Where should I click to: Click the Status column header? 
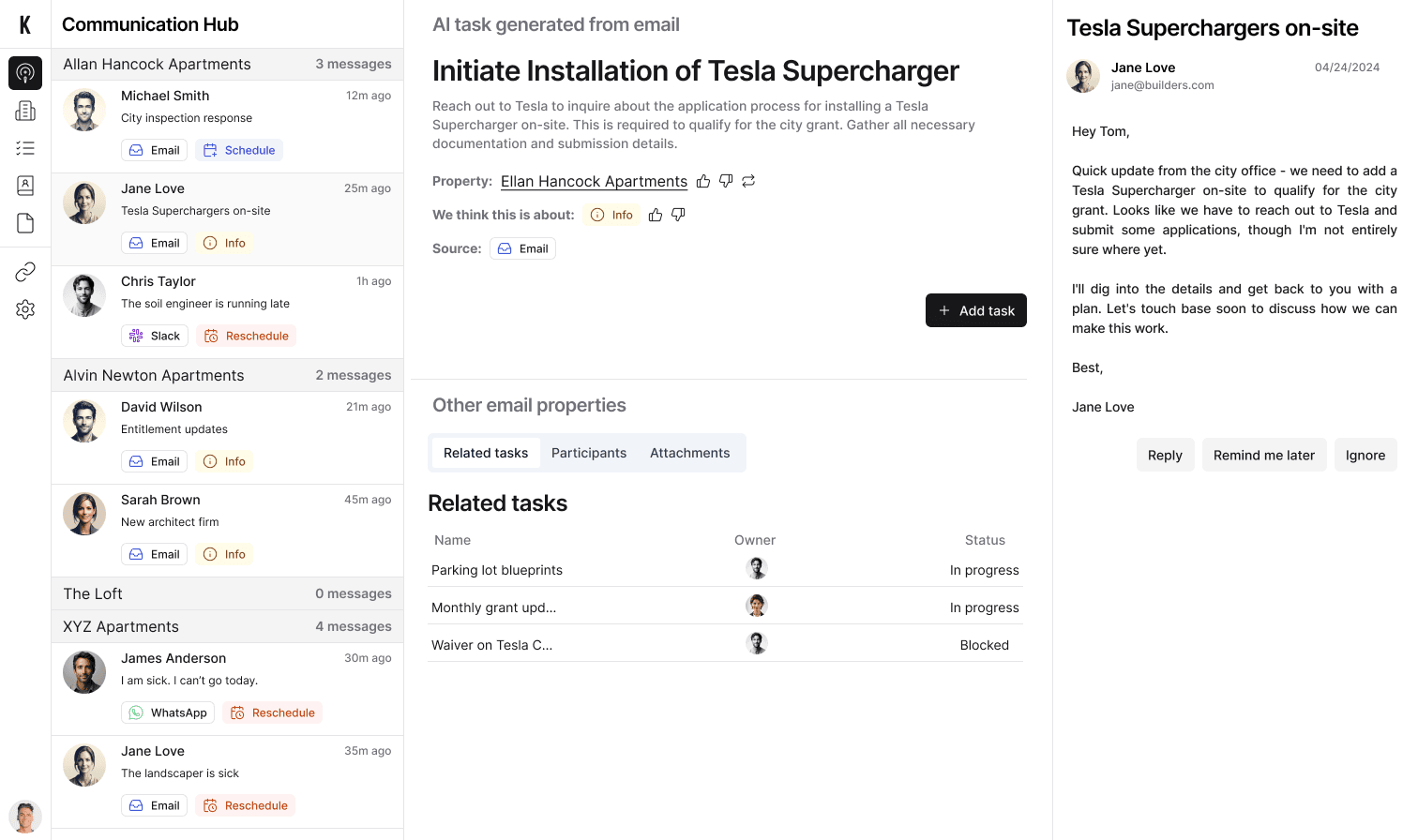985,540
